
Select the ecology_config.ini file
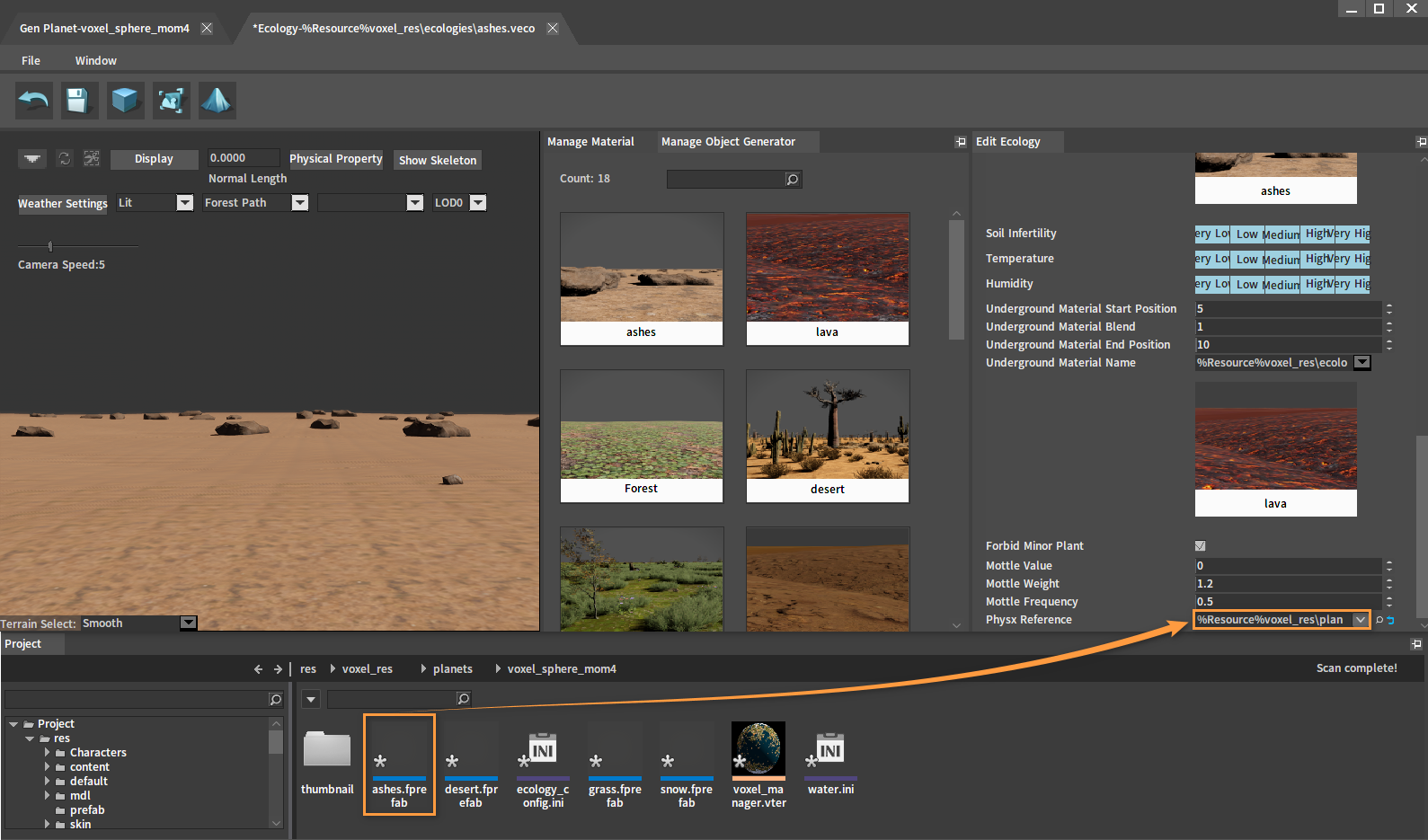(543, 765)
